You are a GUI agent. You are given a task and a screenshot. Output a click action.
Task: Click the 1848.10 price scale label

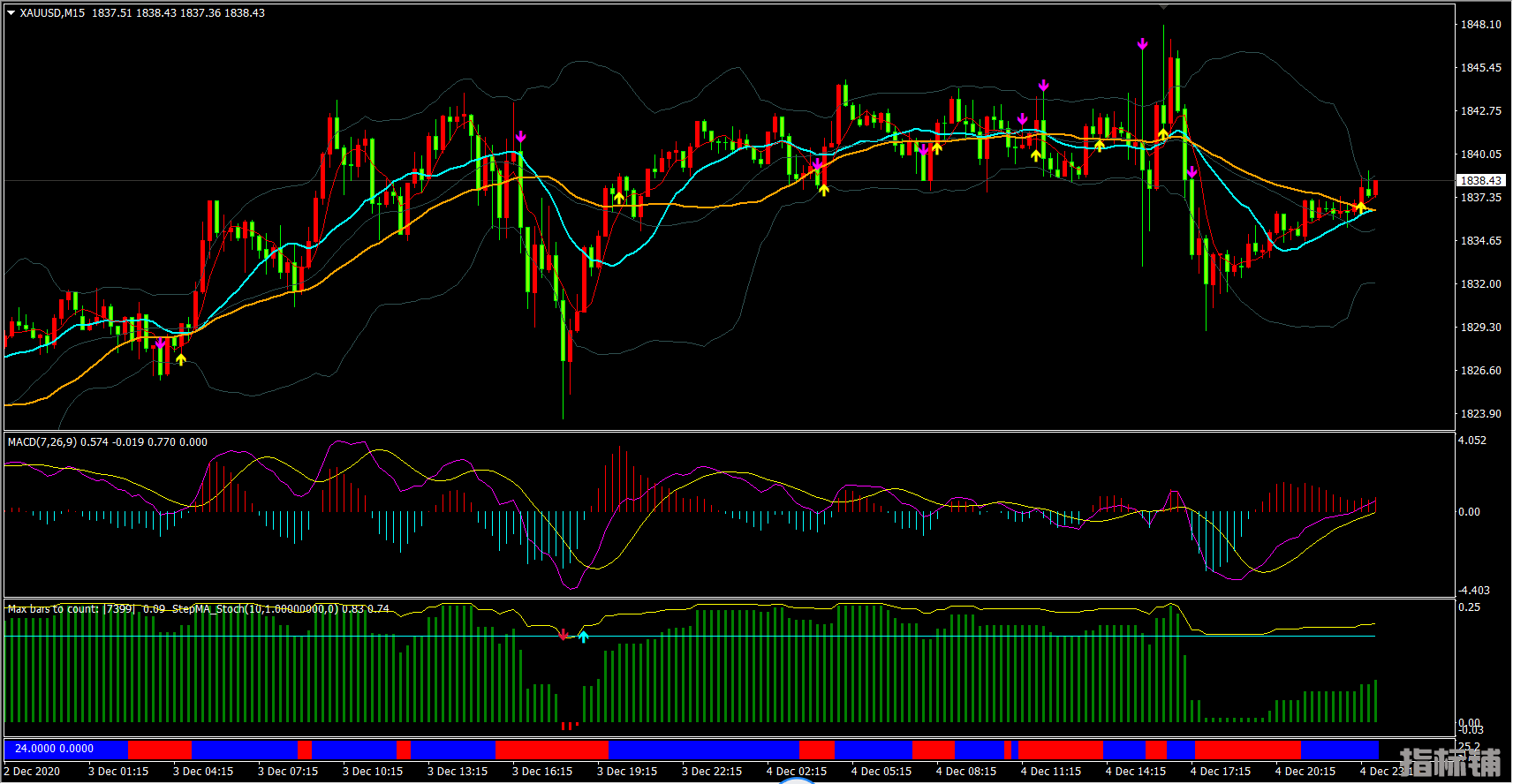(x=1480, y=25)
